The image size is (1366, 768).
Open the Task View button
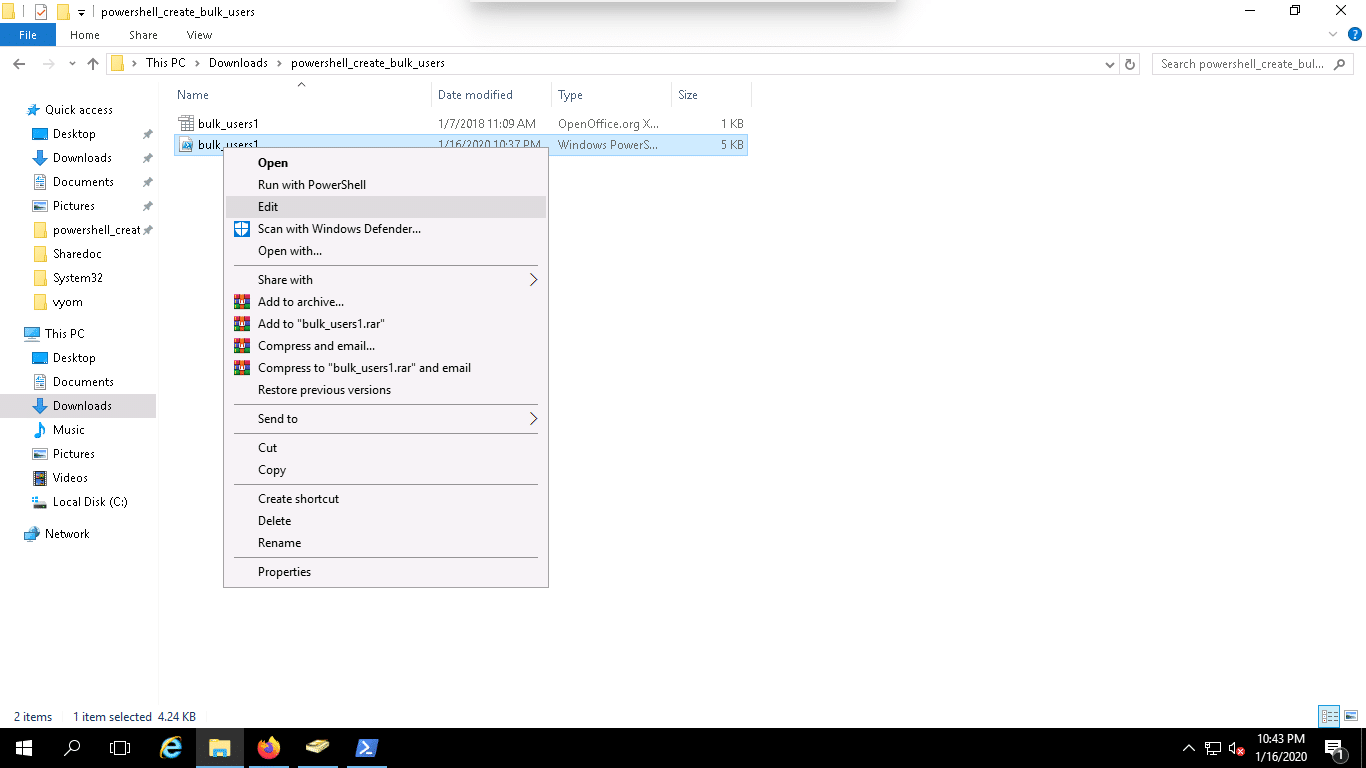[120, 748]
